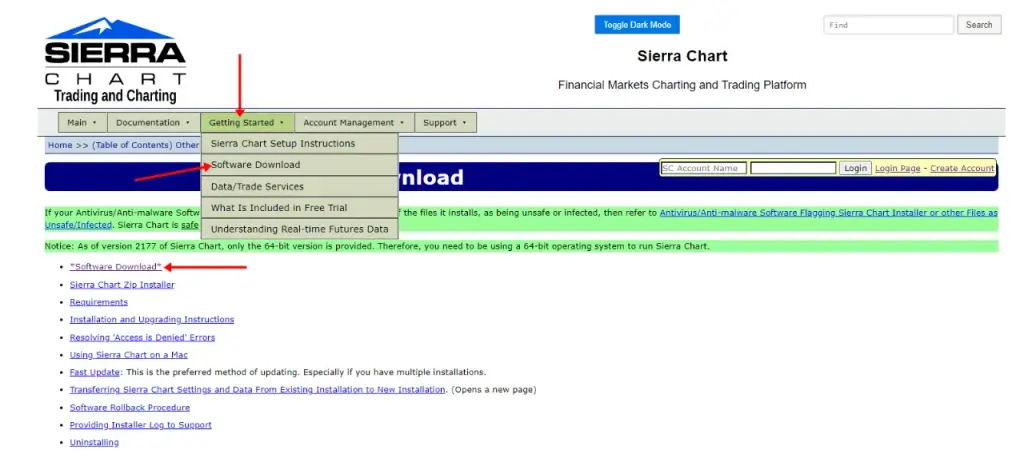This screenshot has height=470, width=1024.
Task: Open the Software Rollback Procedure link
Action: [130, 408]
